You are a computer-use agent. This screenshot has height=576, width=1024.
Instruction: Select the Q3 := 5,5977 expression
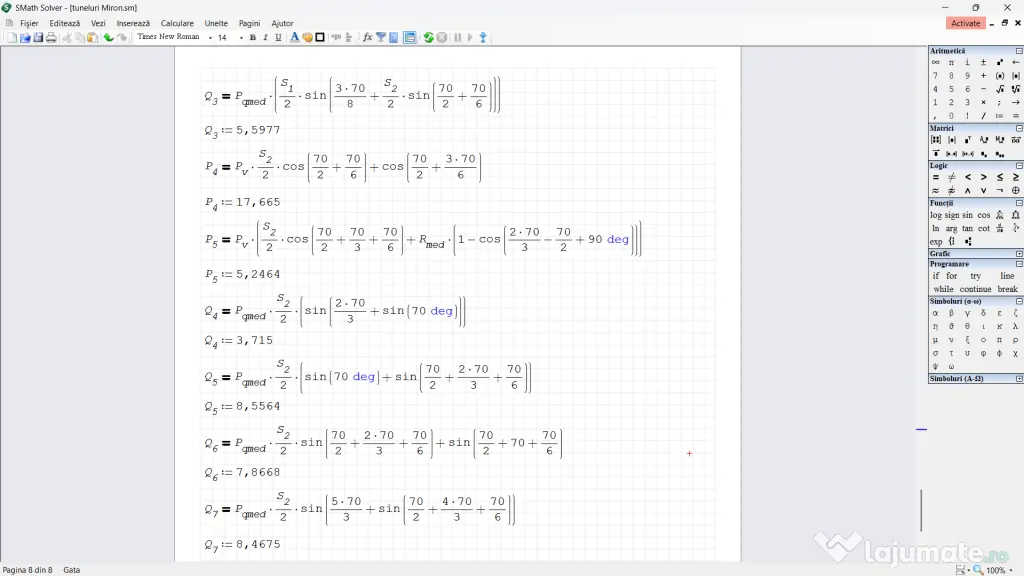pos(242,131)
